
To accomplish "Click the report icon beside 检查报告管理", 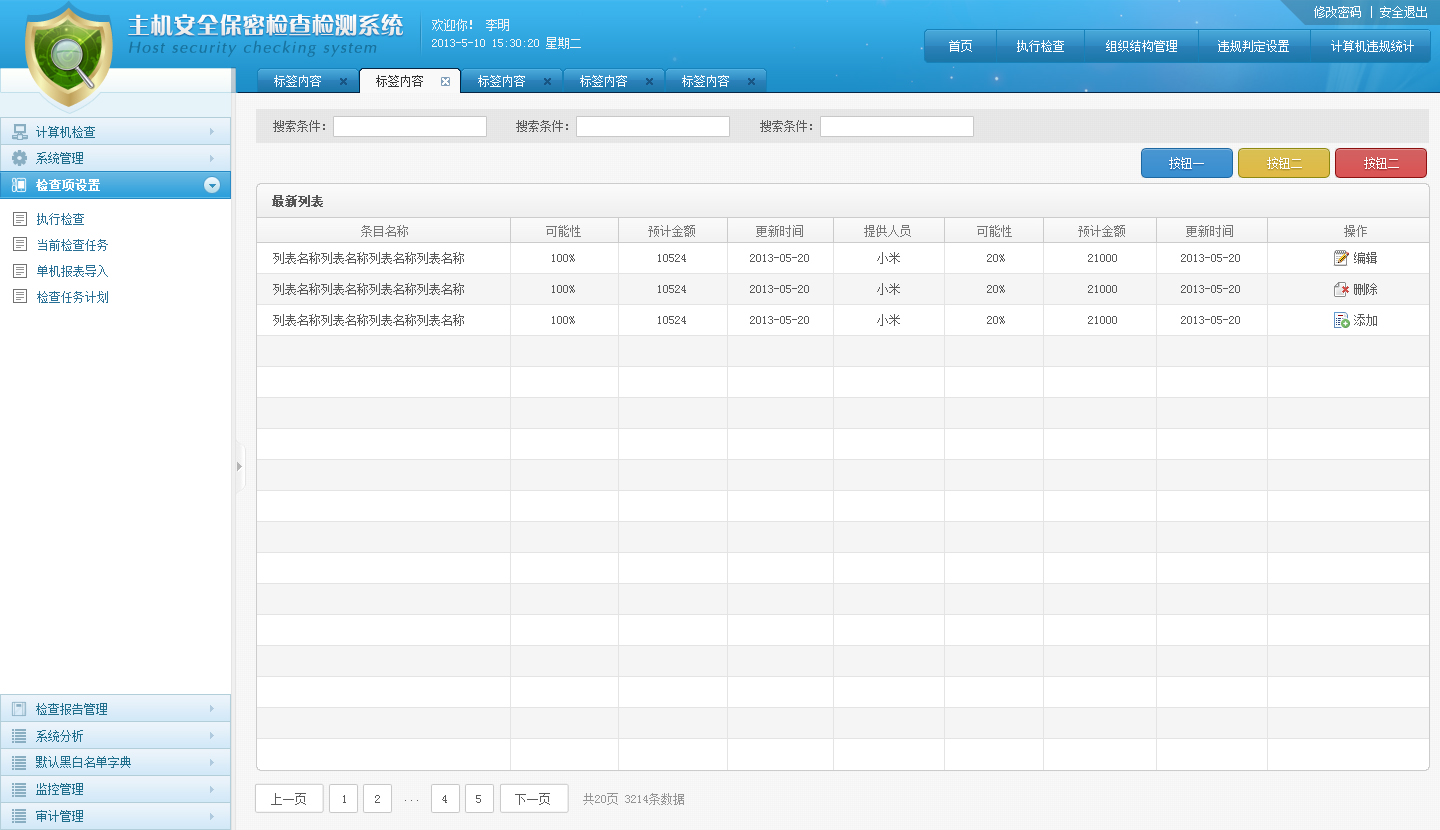I will pyautogui.click(x=19, y=709).
